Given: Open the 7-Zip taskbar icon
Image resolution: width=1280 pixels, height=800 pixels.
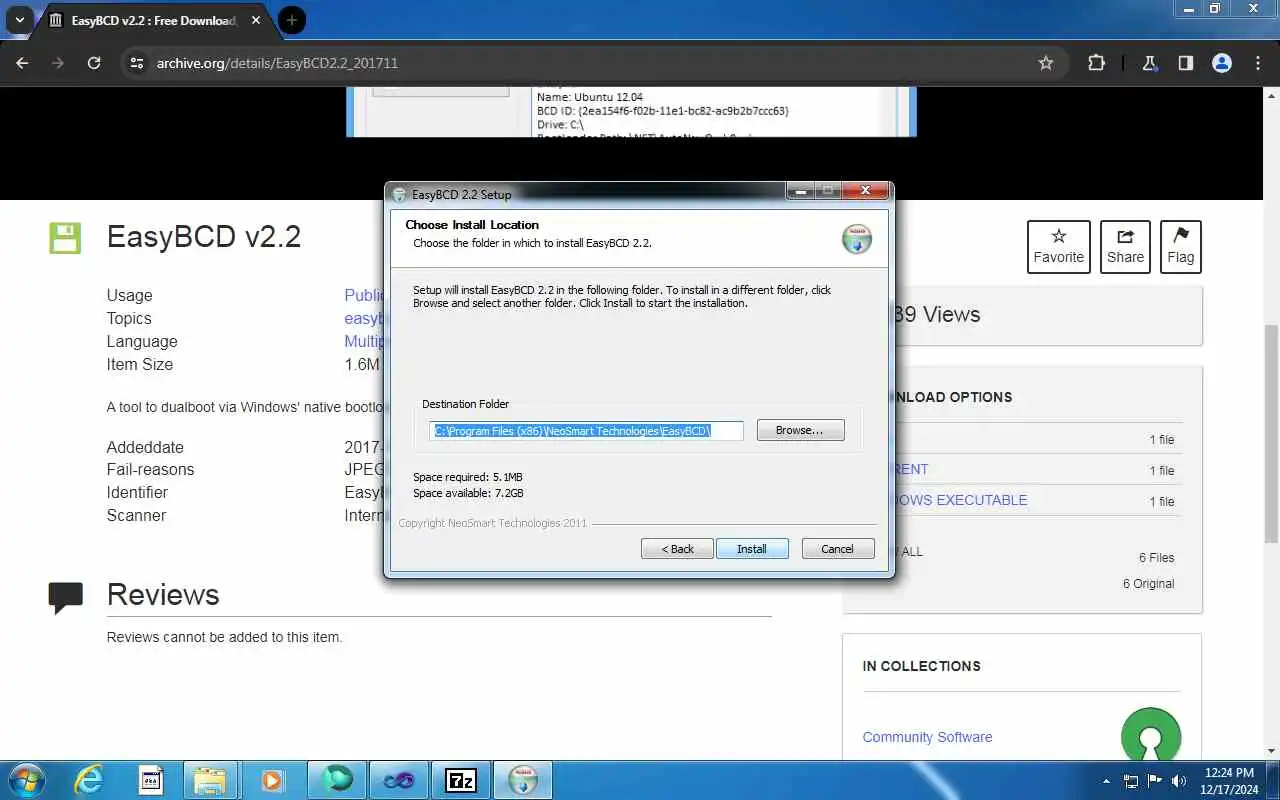Looking at the screenshot, I should coord(460,780).
